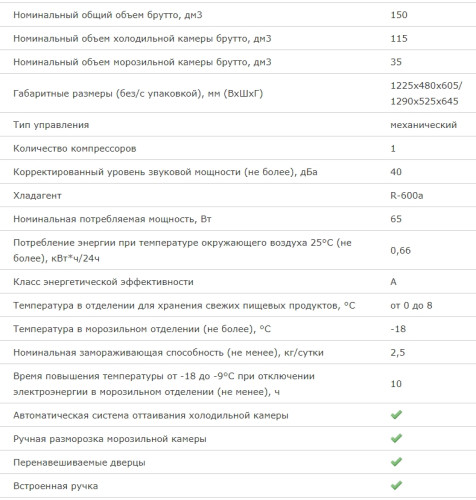
Task: Click the Тип управления label
Action: 51,125
